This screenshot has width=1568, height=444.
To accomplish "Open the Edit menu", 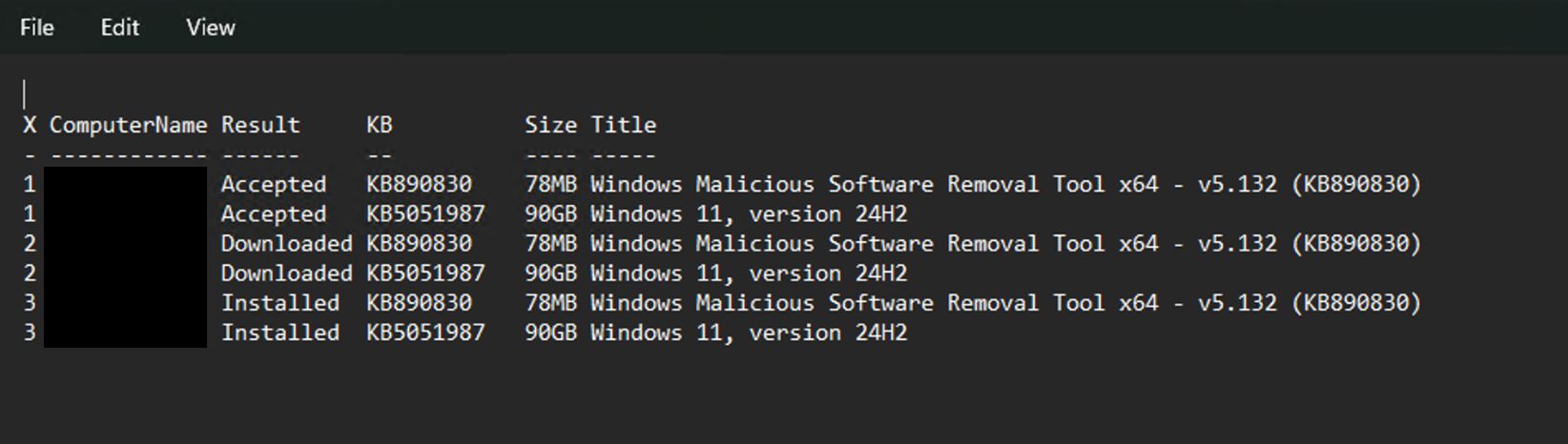I will [x=119, y=28].
